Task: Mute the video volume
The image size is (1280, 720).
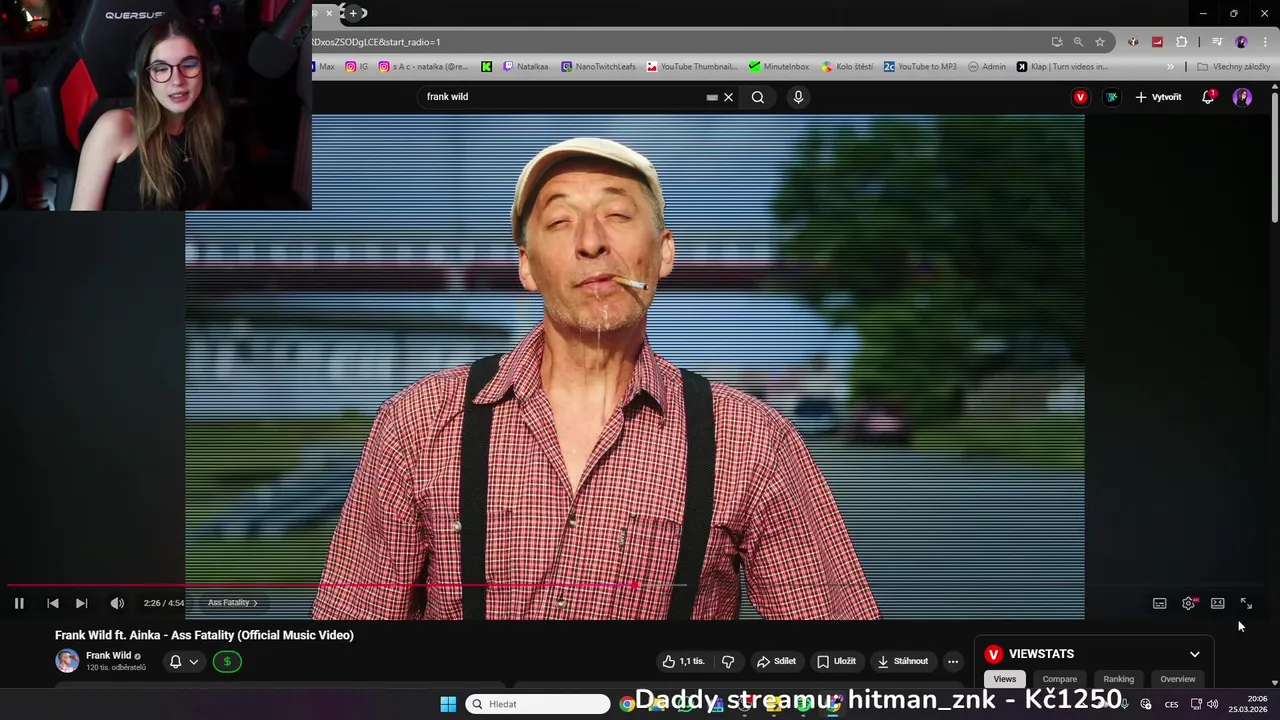Action: [117, 603]
